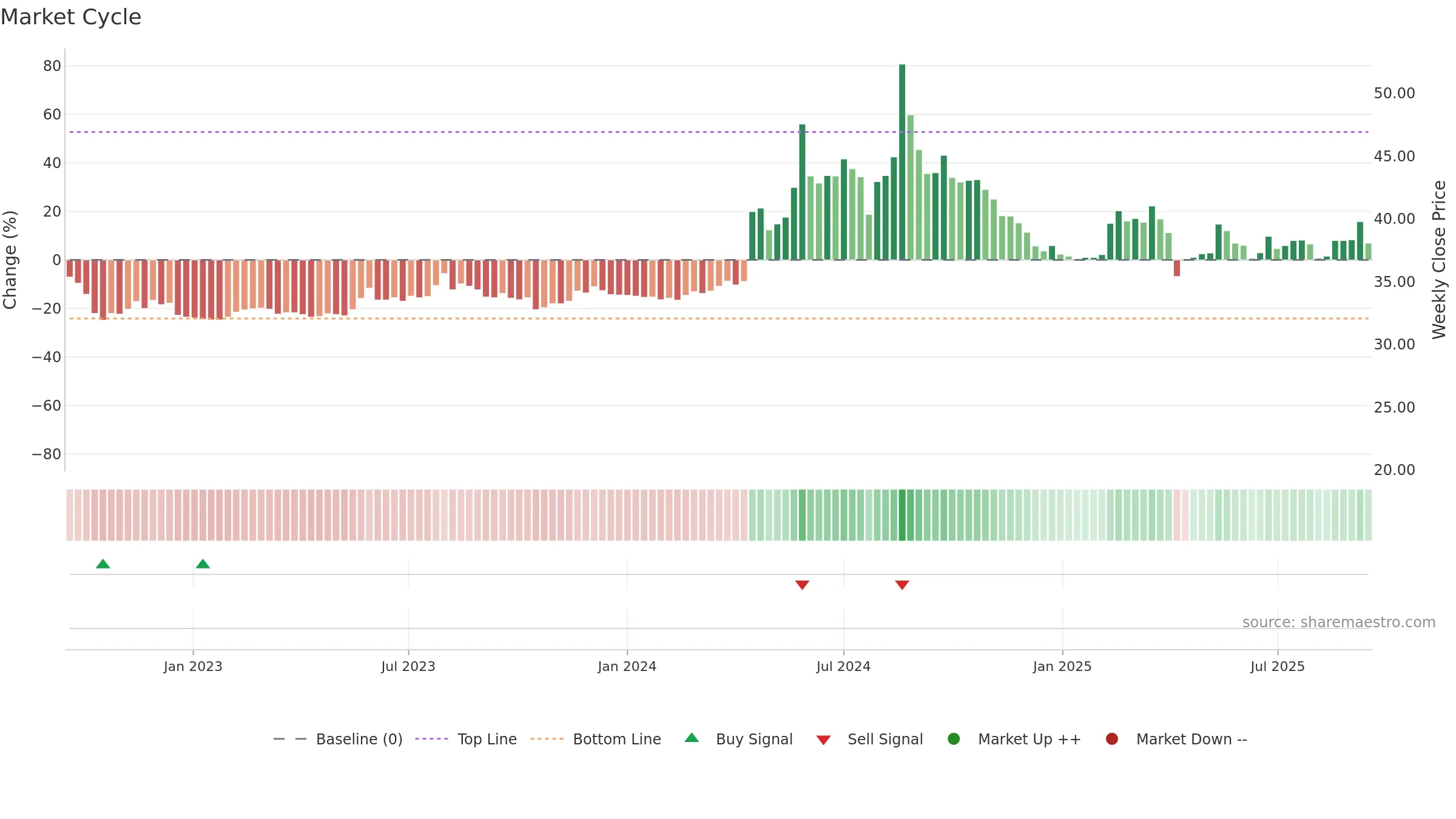The height and width of the screenshot is (819, 1456).
Task: Select the sell signal marker after Jul 2024
Action: point(902,585)
